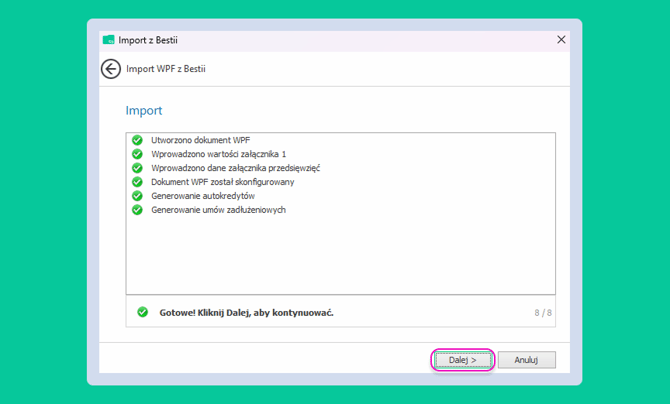Screen dimensions: 670x404
Task: Click the Dokument WPF został skonfigurowany line
Action: tap(223, 182)
